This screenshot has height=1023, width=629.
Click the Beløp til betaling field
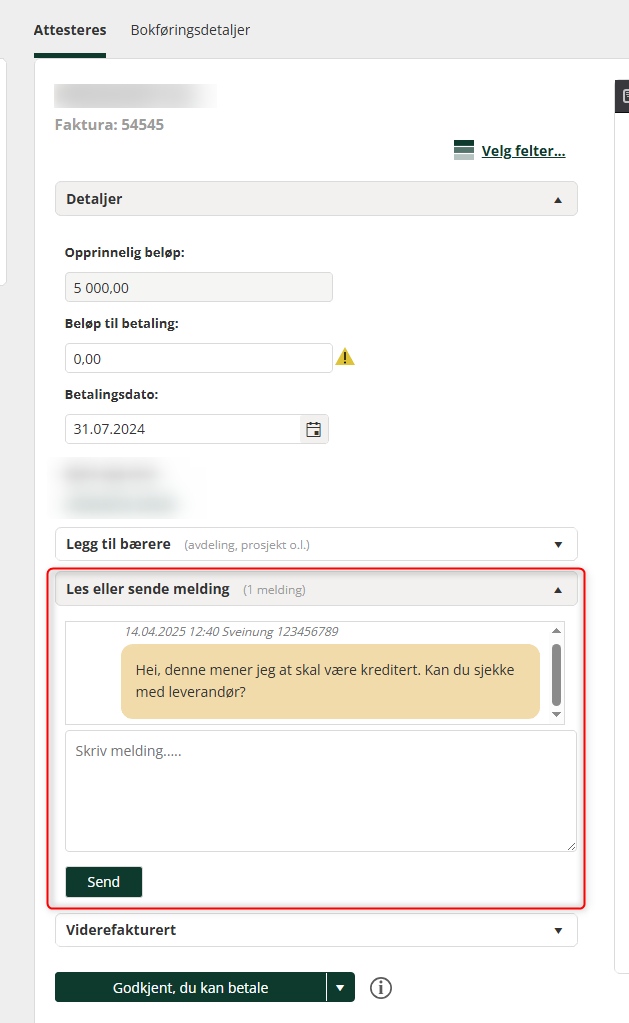tap(199, 358)
